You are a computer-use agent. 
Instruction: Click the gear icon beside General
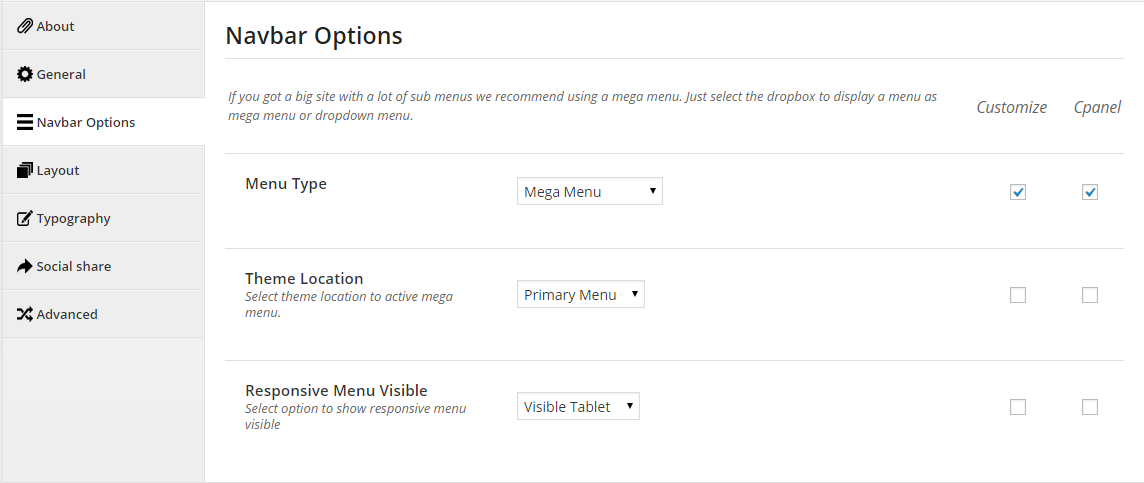pyautogui.click(x=25, y=74)
